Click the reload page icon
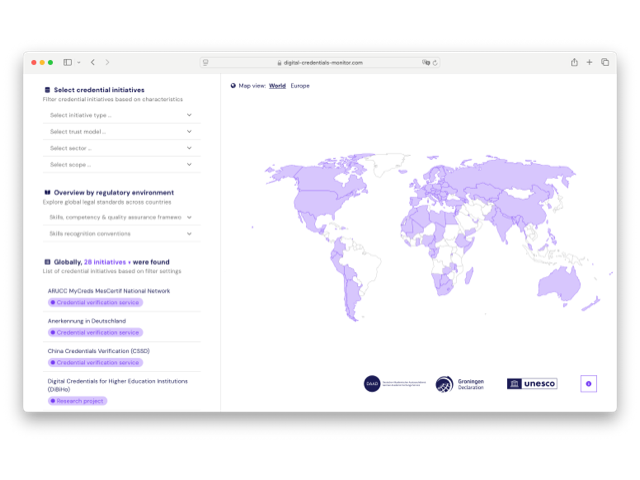640x480 pixels. pos(435,62)
